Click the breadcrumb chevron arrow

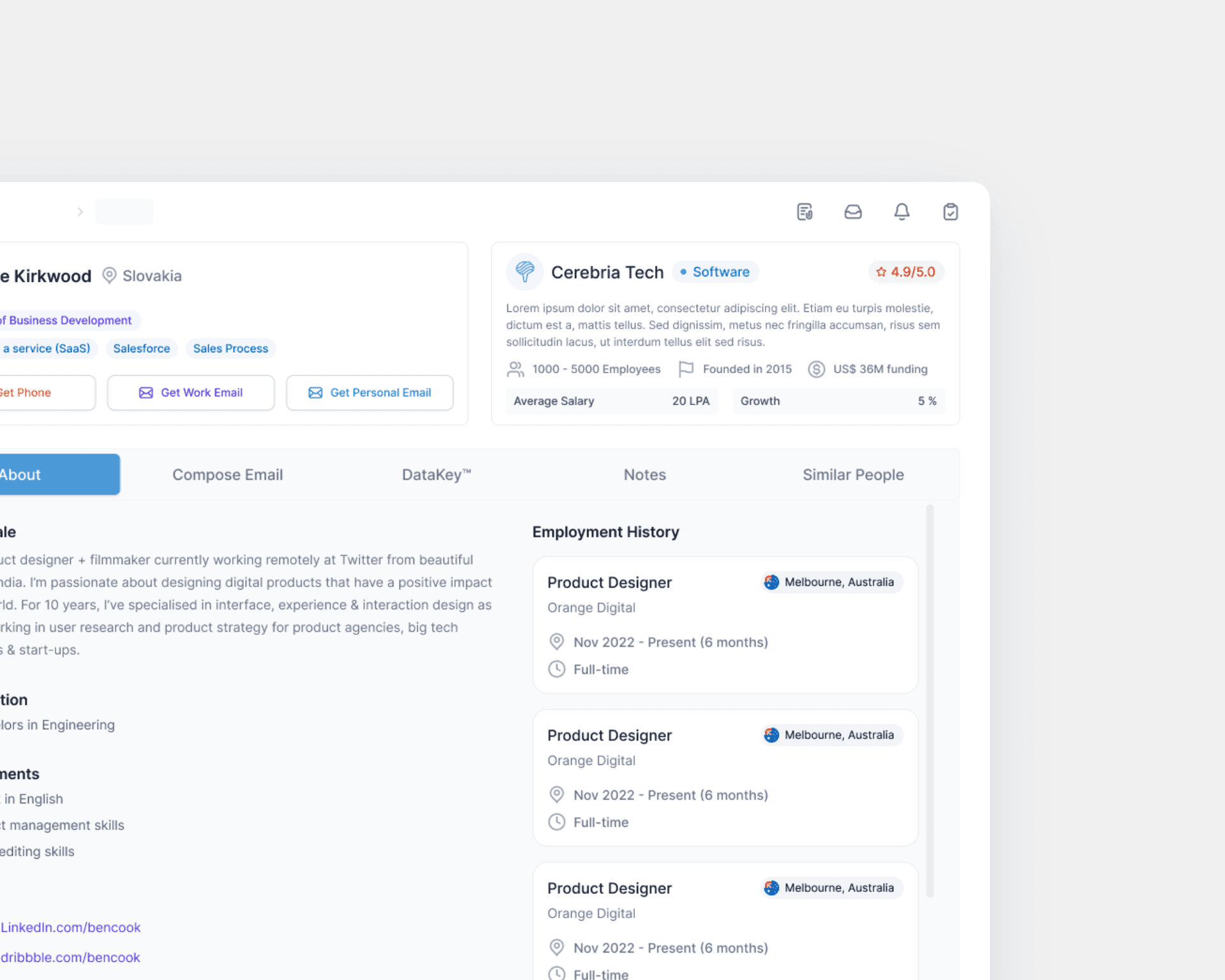(80, 212)
